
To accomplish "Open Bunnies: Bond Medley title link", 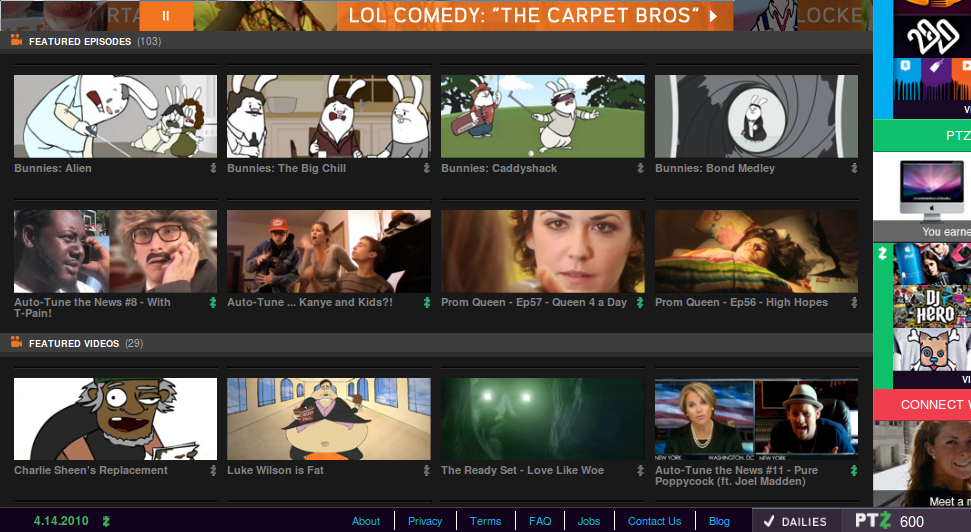I will click(x=715, y=168).
